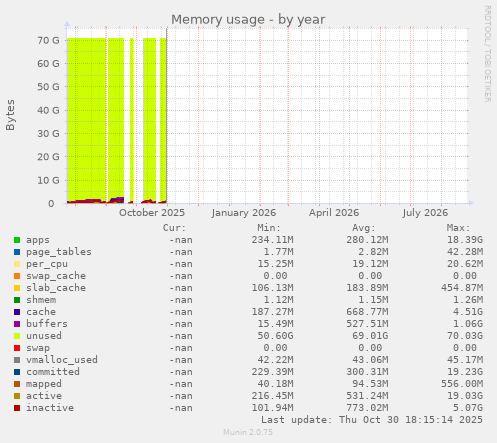
Task: Click apps max value 18.39G
Action: (x=465, y=240)
